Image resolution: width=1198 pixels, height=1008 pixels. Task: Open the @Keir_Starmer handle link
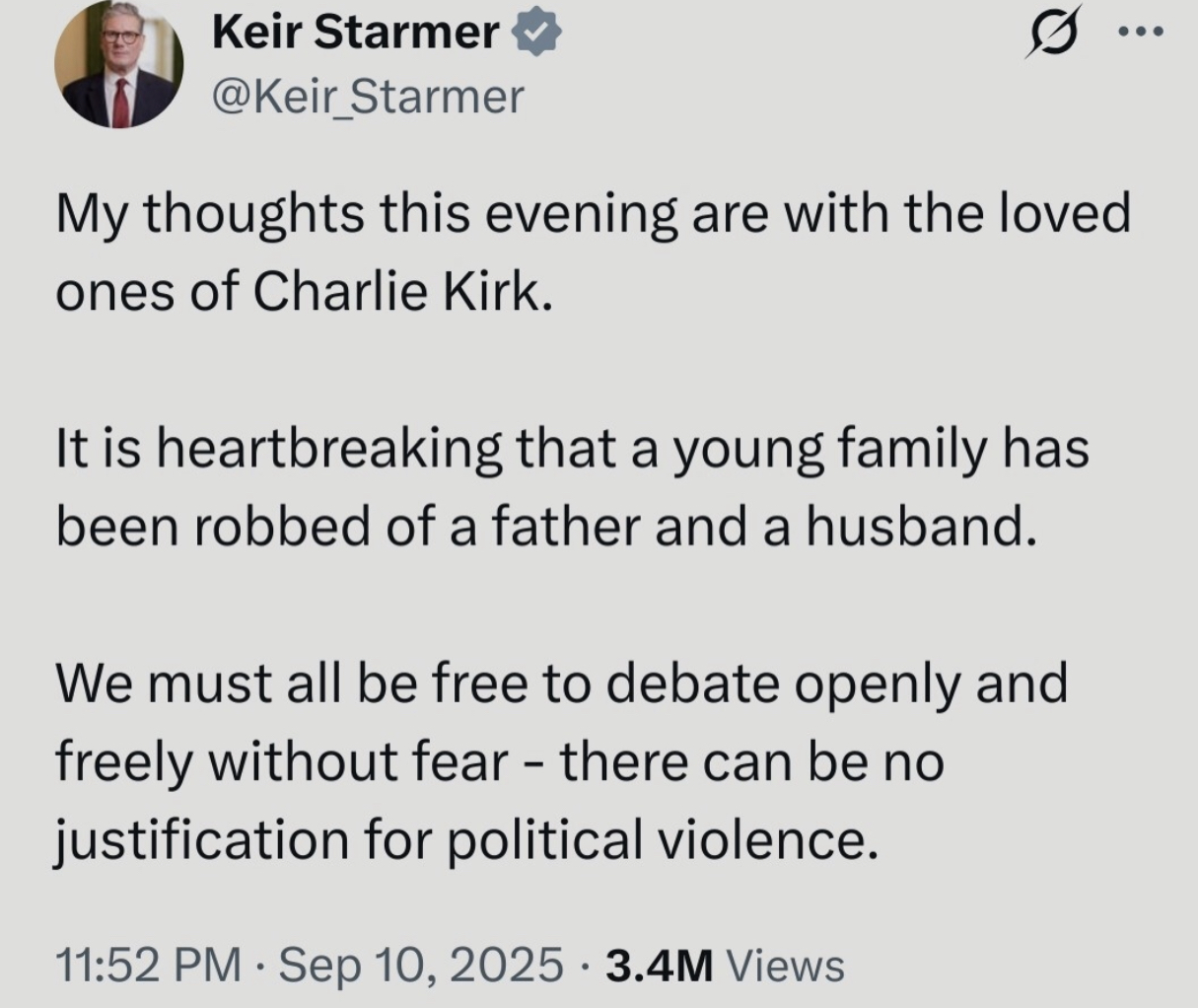367,97
